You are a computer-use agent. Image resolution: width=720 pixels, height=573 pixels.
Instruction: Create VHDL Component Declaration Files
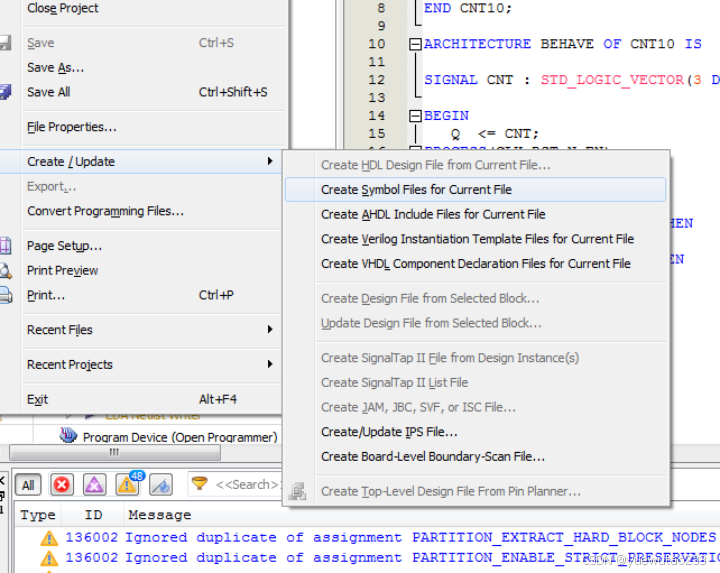[476, 264]
